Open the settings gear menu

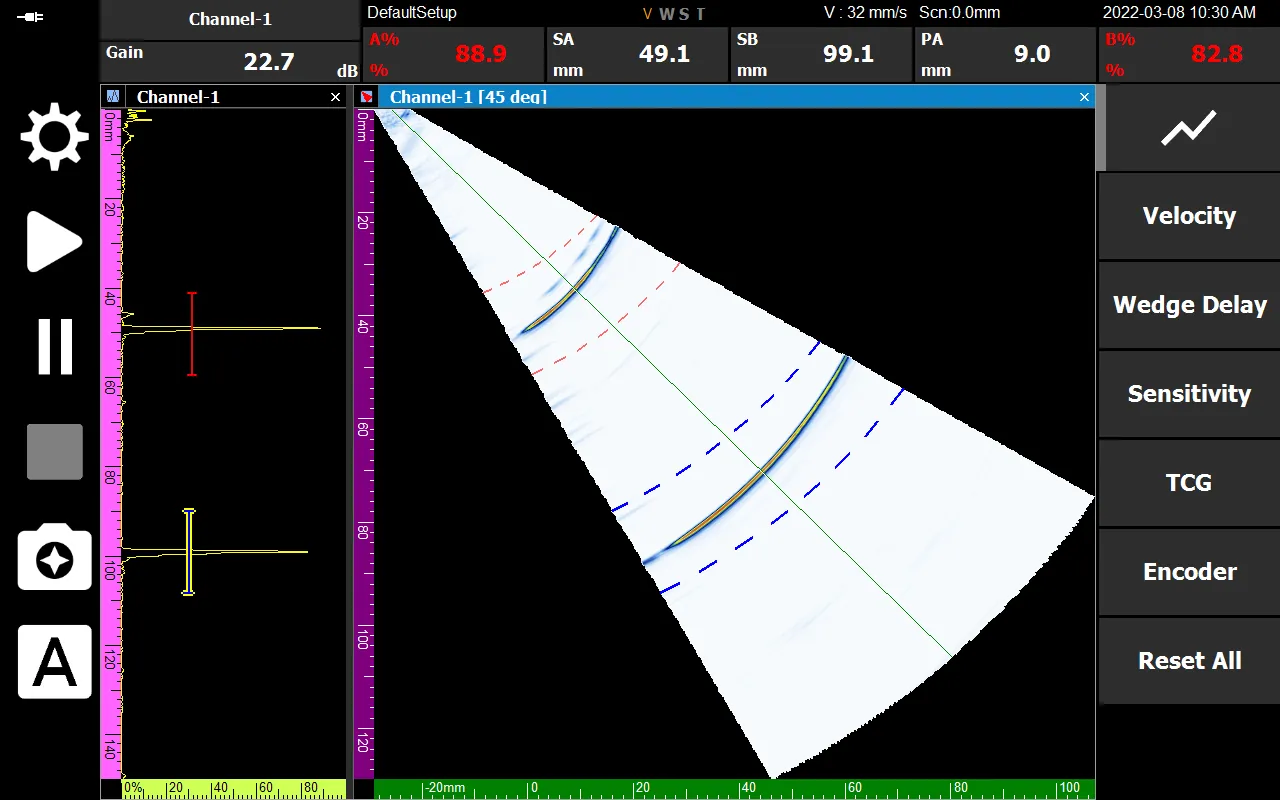[x=55, y=135]
